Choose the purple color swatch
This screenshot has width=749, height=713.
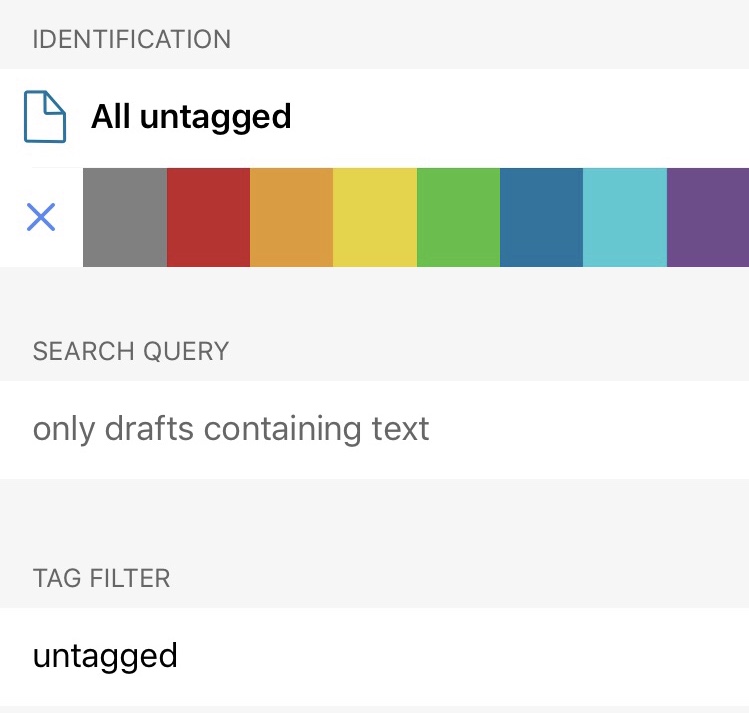pyautogui.click(x=707, y=217)
